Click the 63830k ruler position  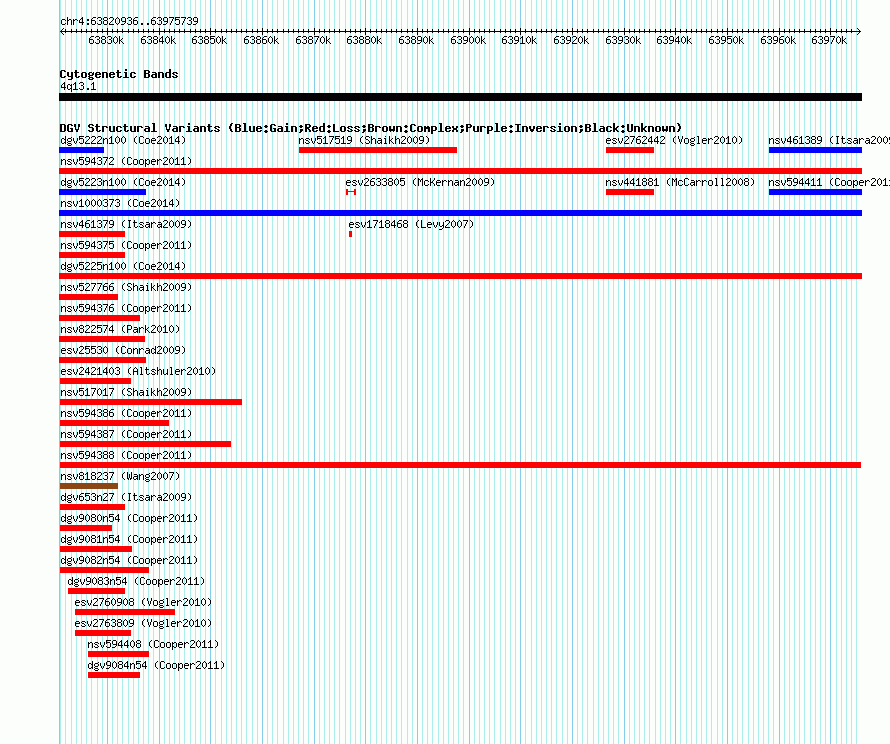coord(106,40)
